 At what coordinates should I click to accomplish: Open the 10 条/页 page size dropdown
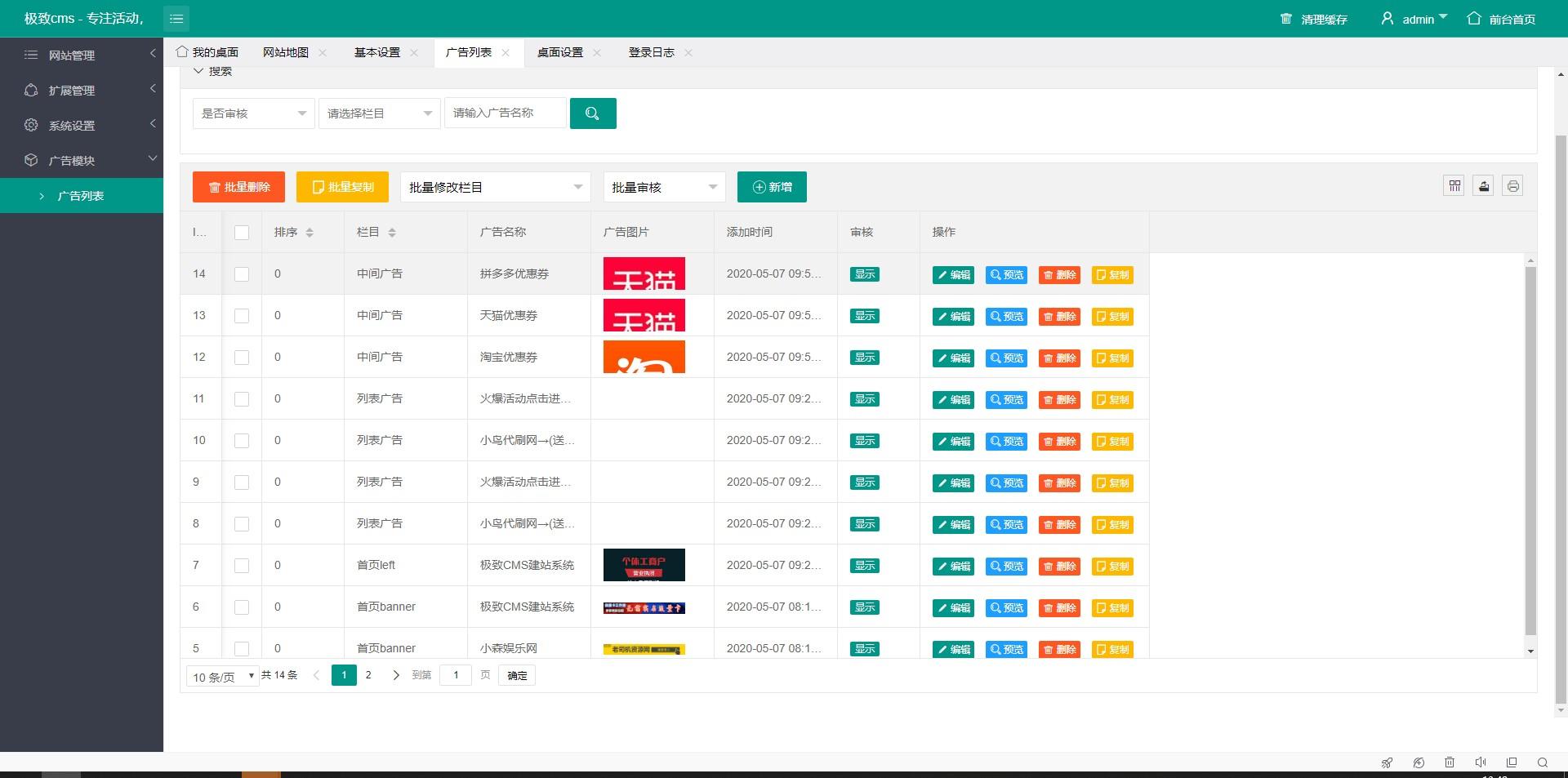point(223,676)
